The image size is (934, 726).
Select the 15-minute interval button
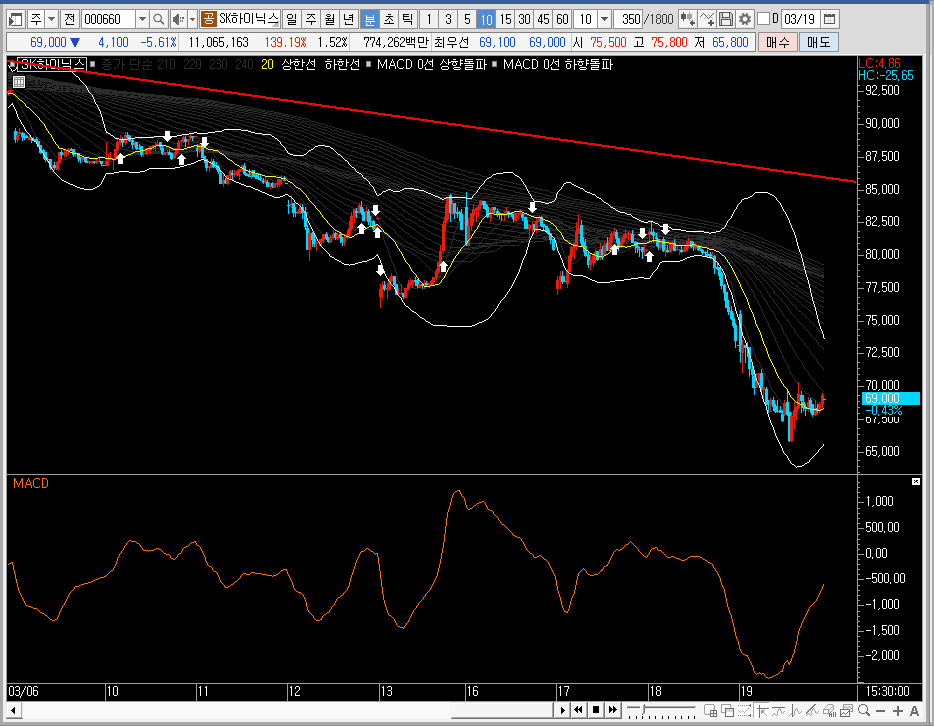tap(505, 20)
